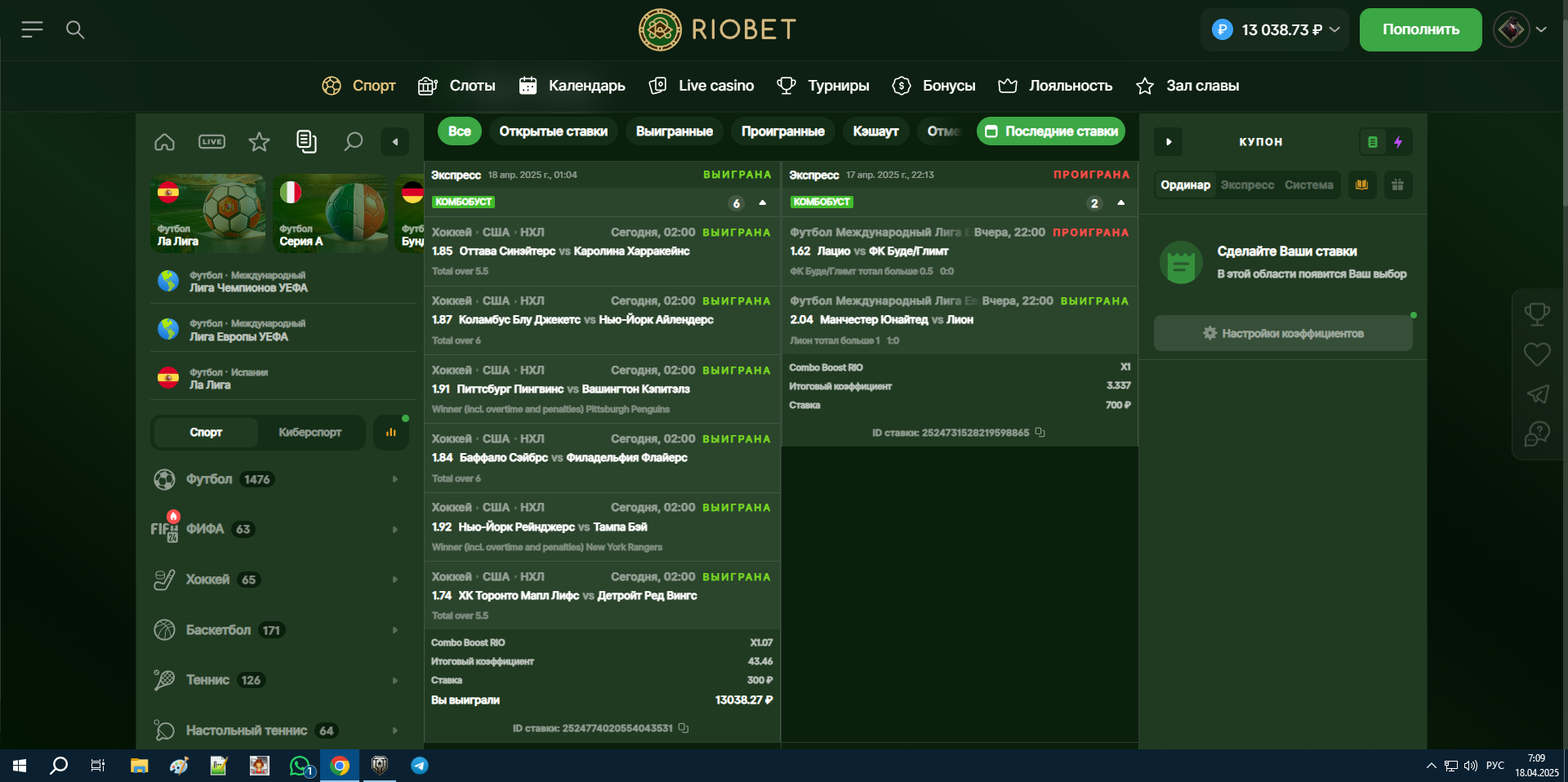Open the support chat question icon
Viewport: 1568px width, 782px height.
pyautogui.click(x=1537, y=434)
